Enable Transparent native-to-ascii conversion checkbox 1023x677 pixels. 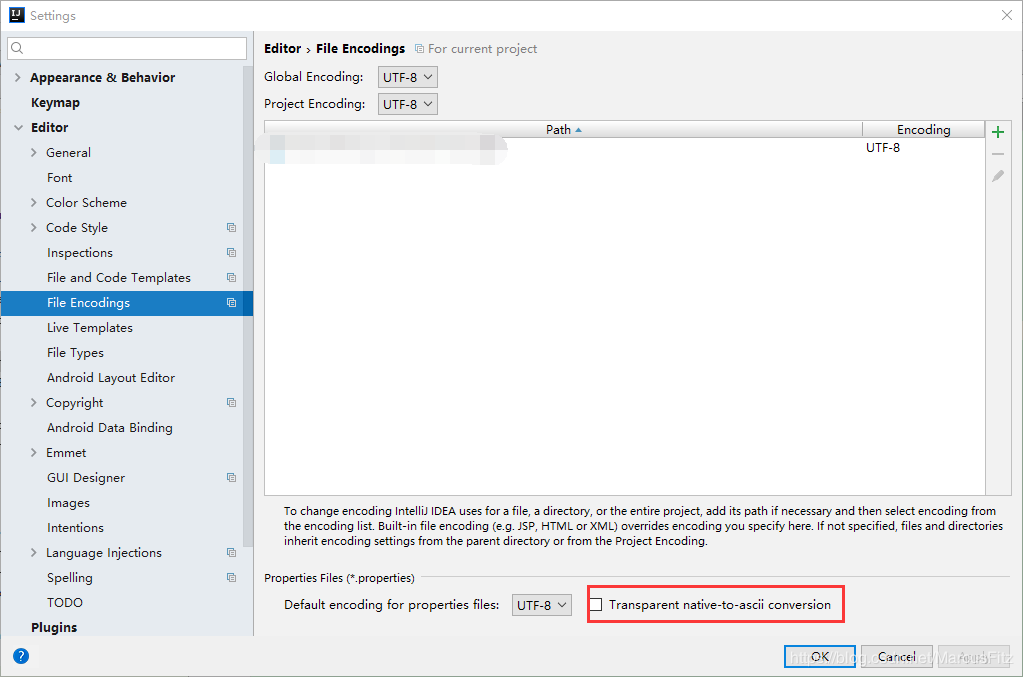tap(596, 605)
